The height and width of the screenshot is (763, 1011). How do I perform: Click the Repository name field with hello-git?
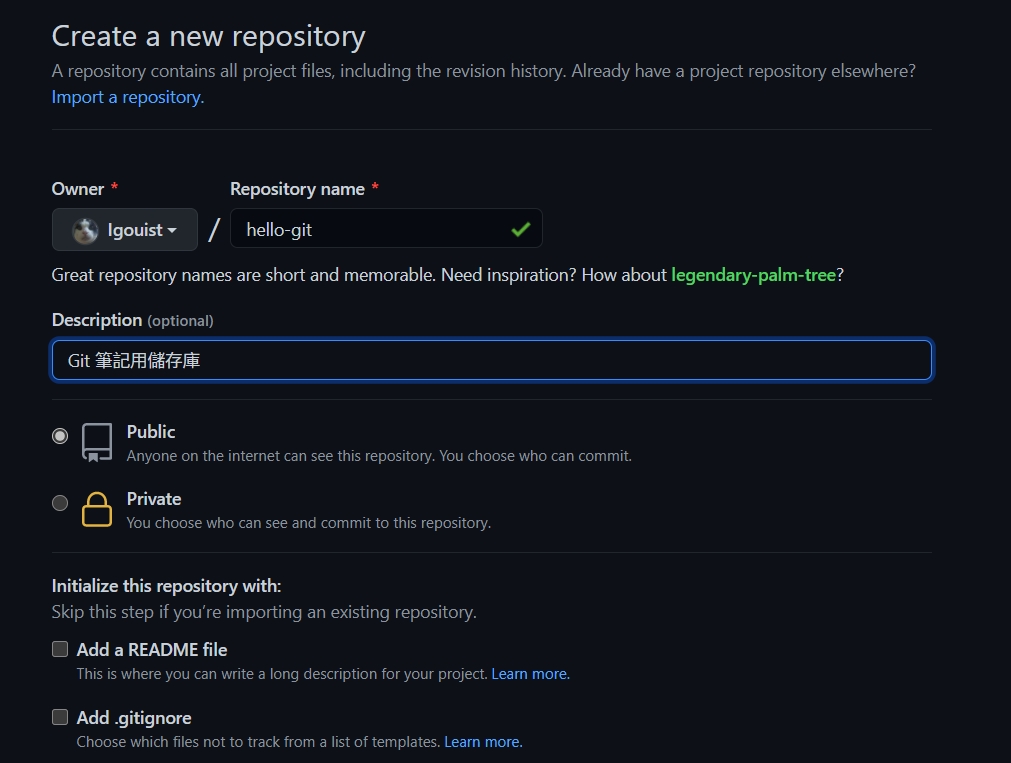[370, 229]
